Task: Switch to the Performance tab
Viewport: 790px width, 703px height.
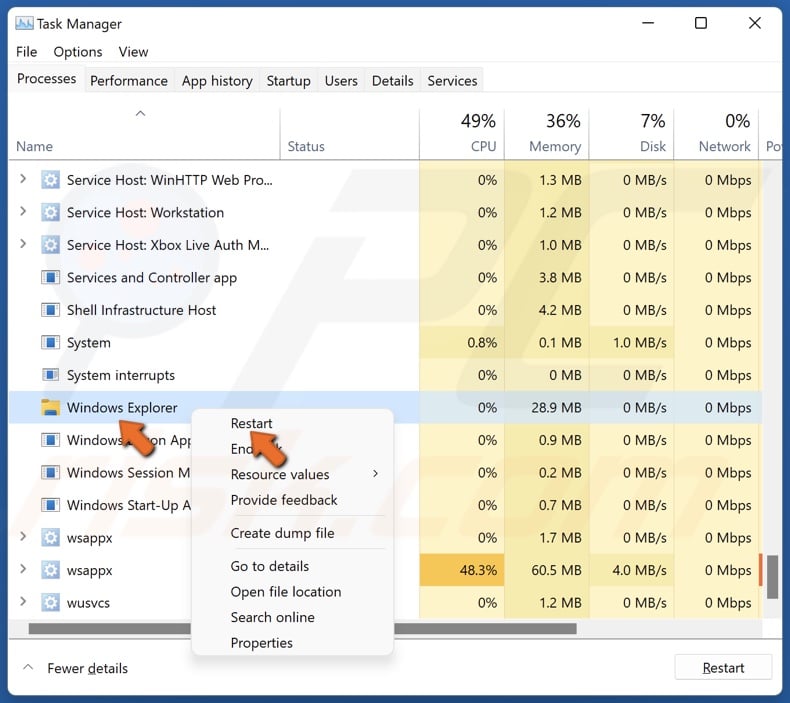Action: (129, 81)
